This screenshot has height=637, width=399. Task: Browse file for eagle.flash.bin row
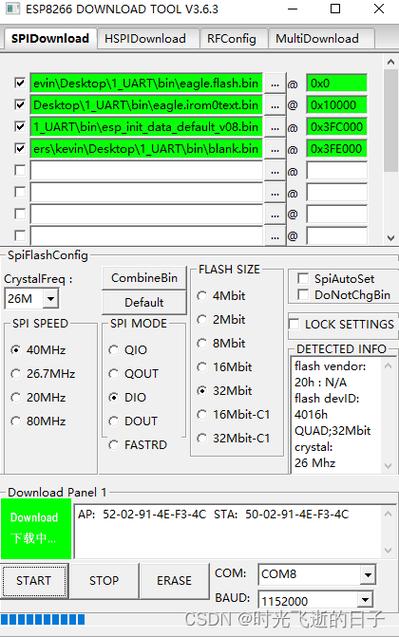coord(275,84)
